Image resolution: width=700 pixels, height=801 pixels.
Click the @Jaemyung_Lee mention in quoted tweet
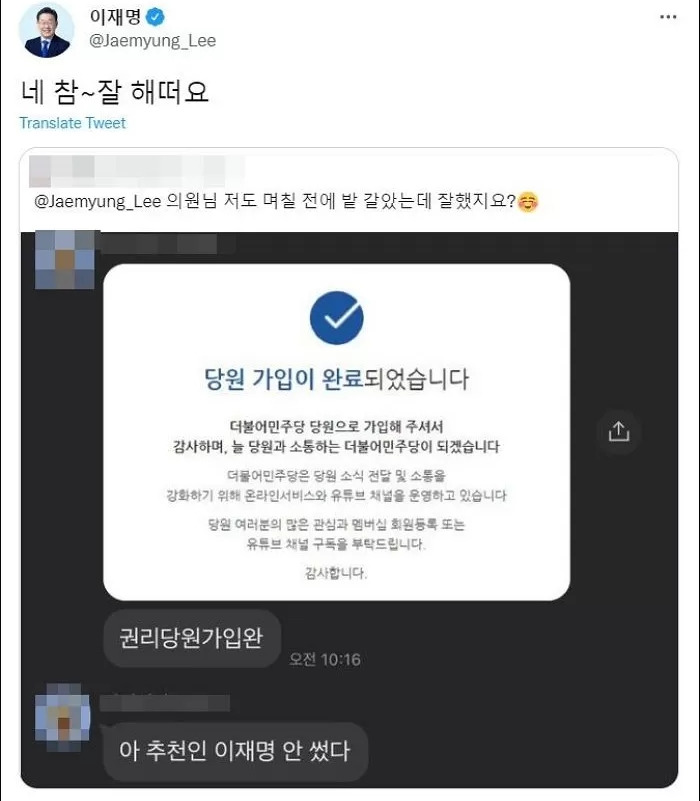click(x=98, y=201)
